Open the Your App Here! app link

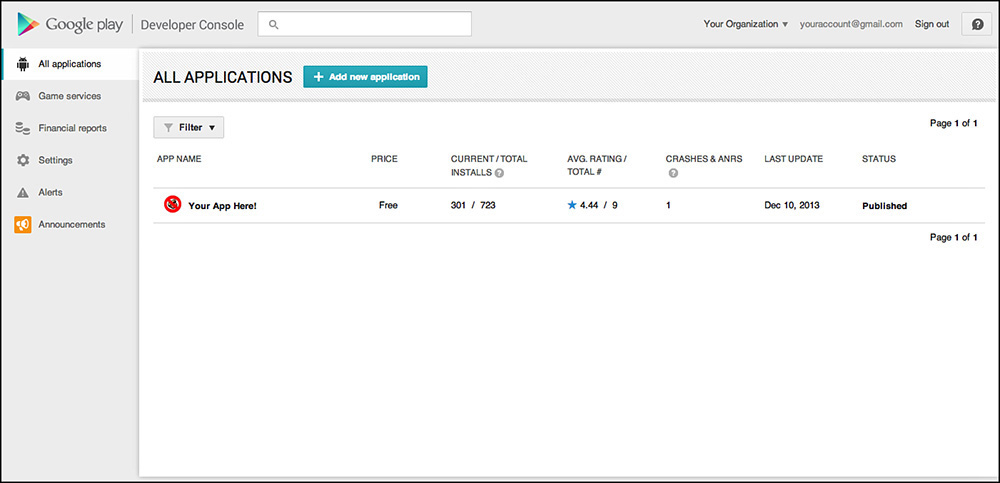(x=223, y=206)
